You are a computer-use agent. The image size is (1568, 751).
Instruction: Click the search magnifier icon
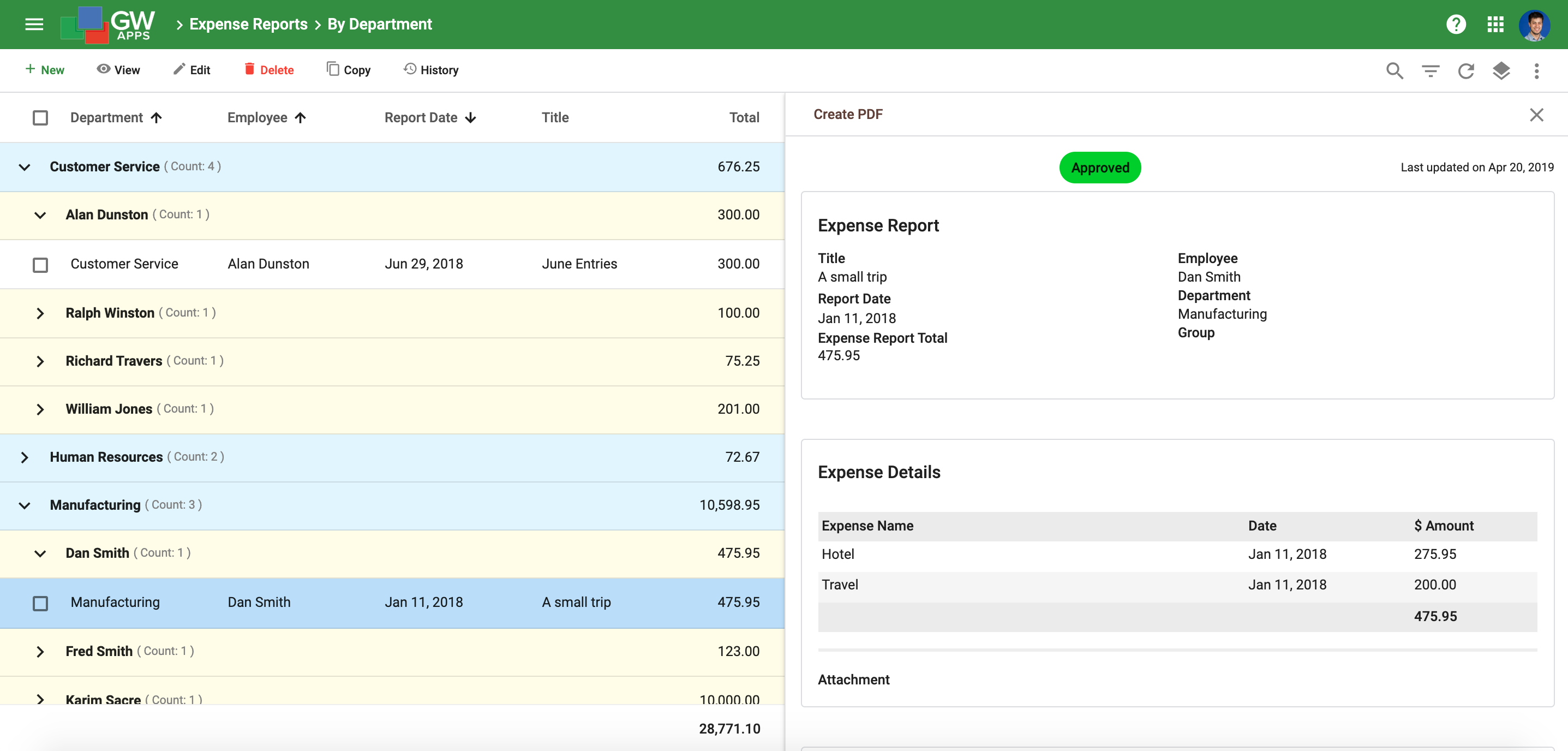1395,70
